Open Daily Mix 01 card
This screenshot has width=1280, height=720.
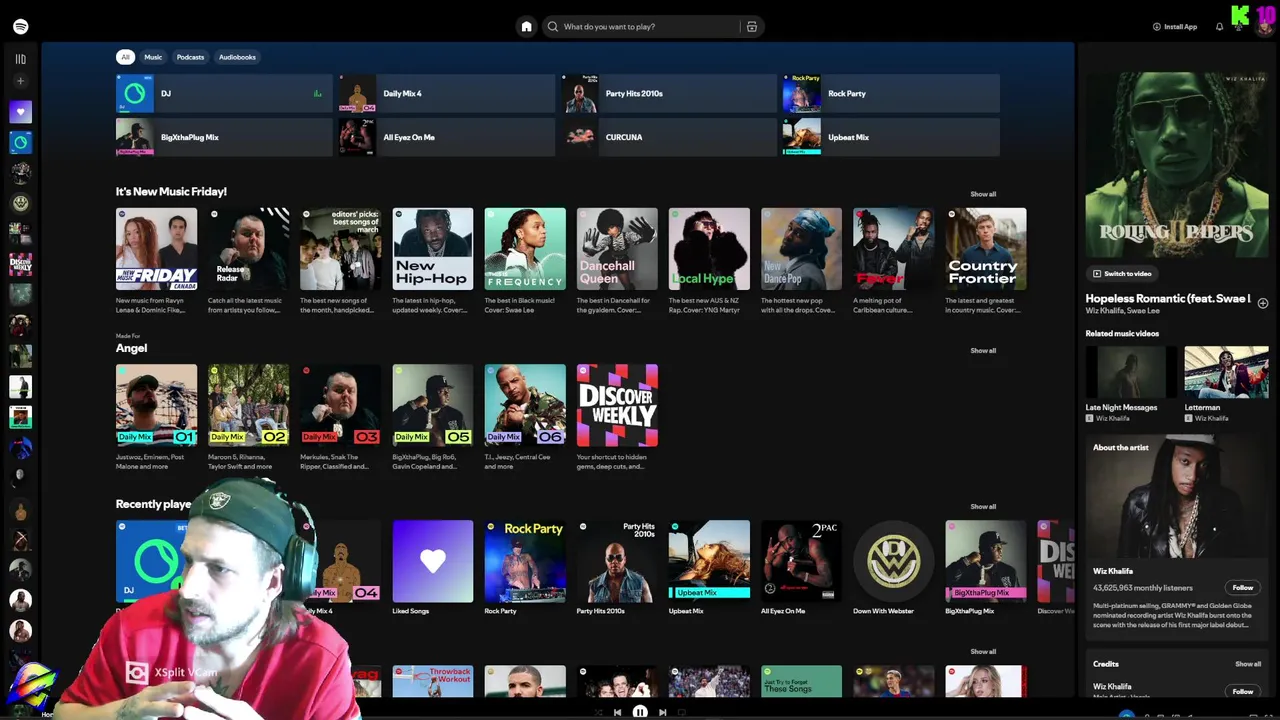[156, 405]
